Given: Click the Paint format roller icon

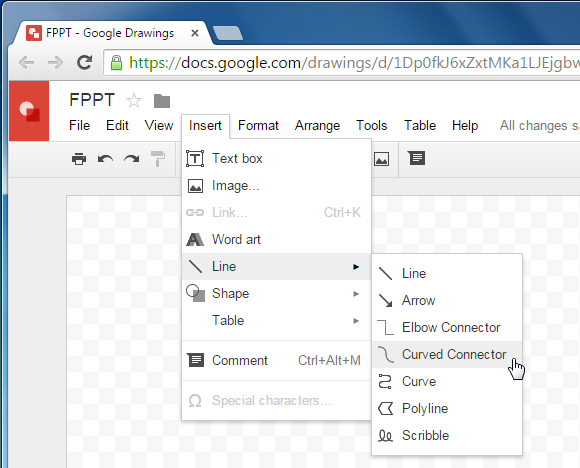Looking at the screenshot, I should pos(158,159).
